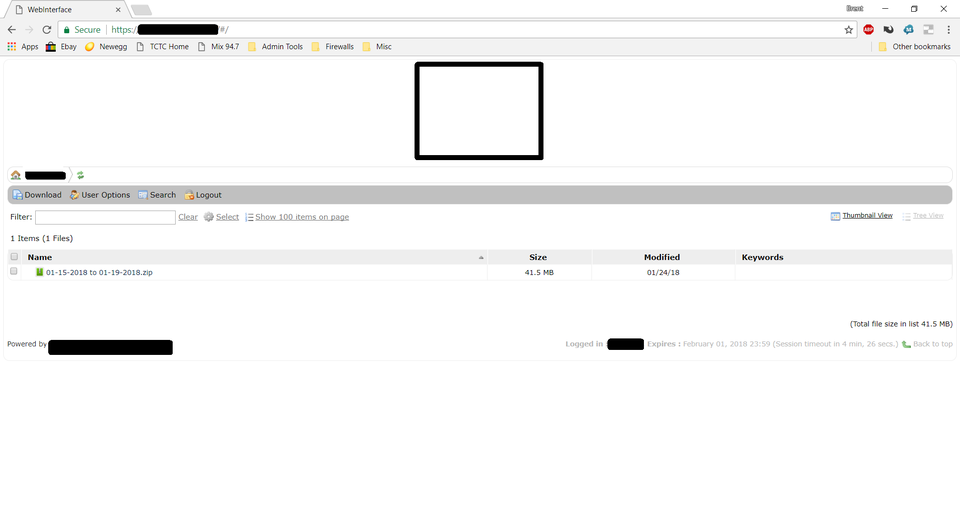Viewport: 960px width, 515px height.
Task: Click the Secure padlock site info
Action: [x=82, y=29]
